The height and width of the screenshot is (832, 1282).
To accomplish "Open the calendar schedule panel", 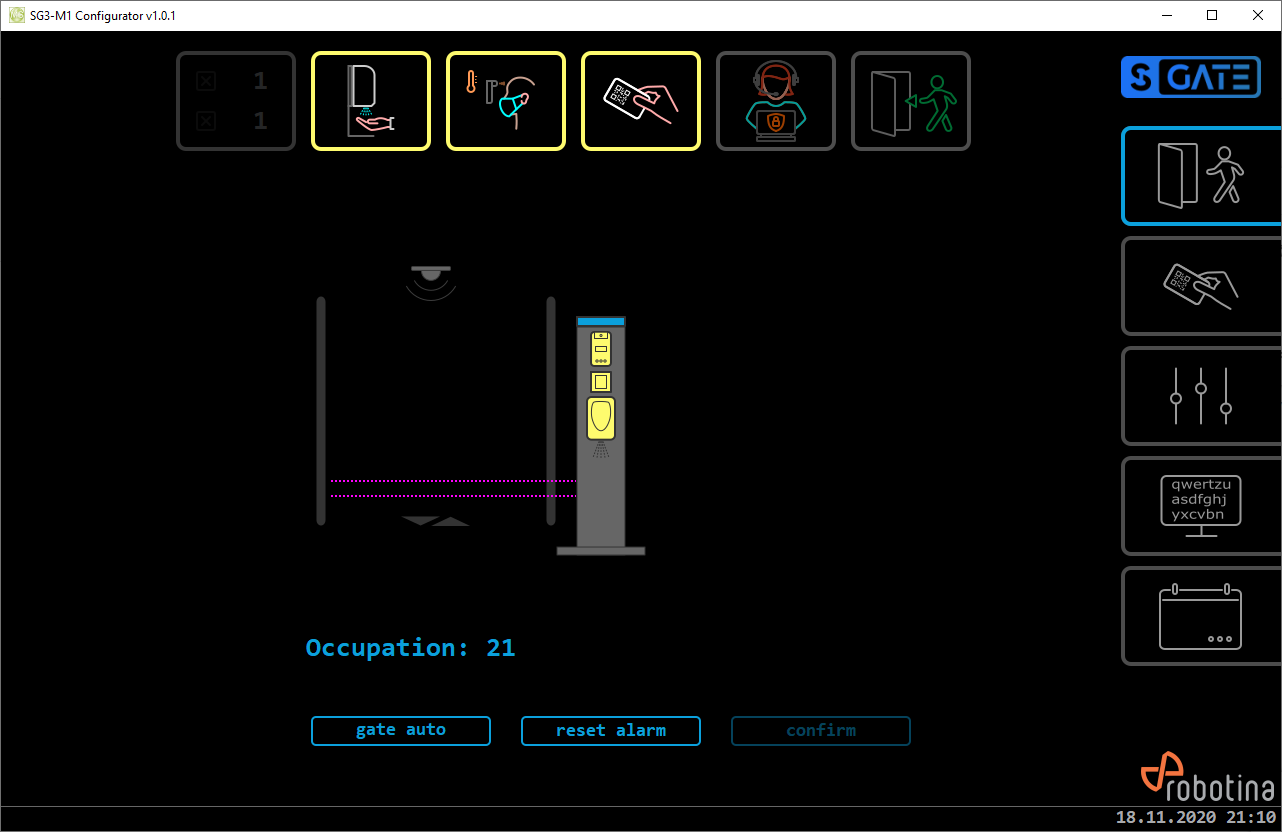I will pyautogui.click(x=1201, y=616).
